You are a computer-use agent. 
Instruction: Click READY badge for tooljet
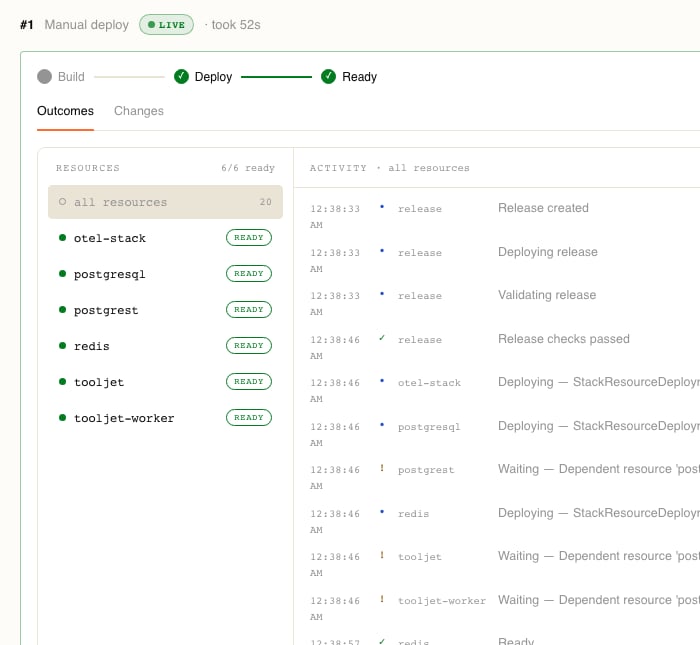[249, 382]
